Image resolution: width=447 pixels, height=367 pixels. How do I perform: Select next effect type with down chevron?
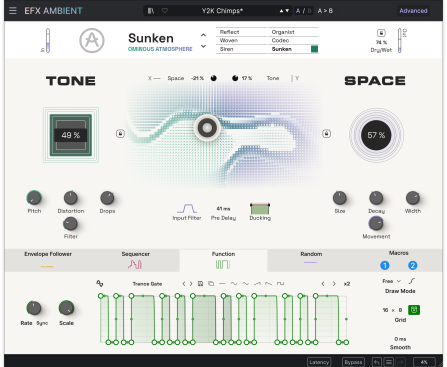coord(203,46)
